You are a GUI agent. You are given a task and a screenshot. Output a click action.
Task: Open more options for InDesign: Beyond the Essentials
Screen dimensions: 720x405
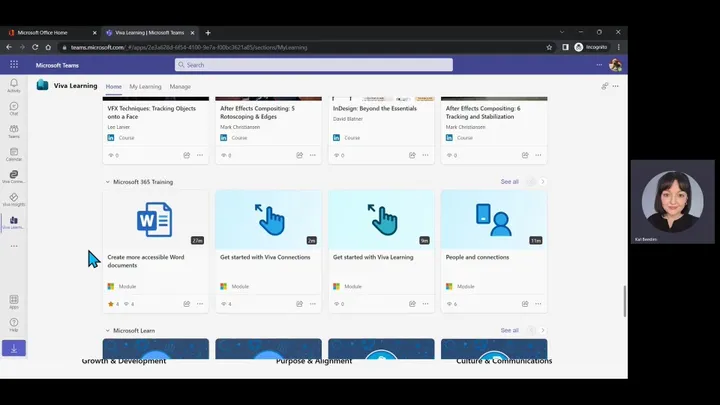tap(425, 155)
